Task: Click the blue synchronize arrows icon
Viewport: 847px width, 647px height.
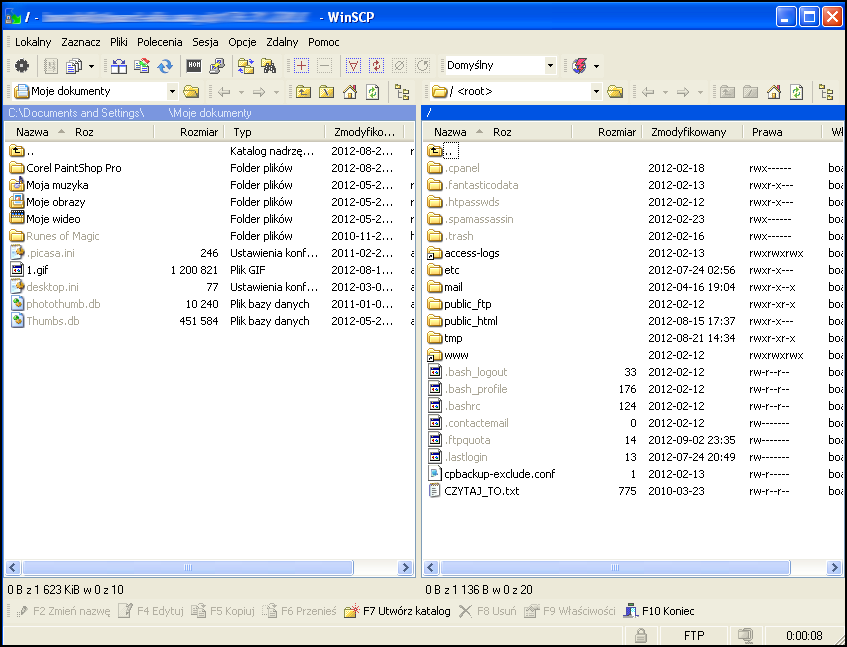Action: tap(165, 66)
